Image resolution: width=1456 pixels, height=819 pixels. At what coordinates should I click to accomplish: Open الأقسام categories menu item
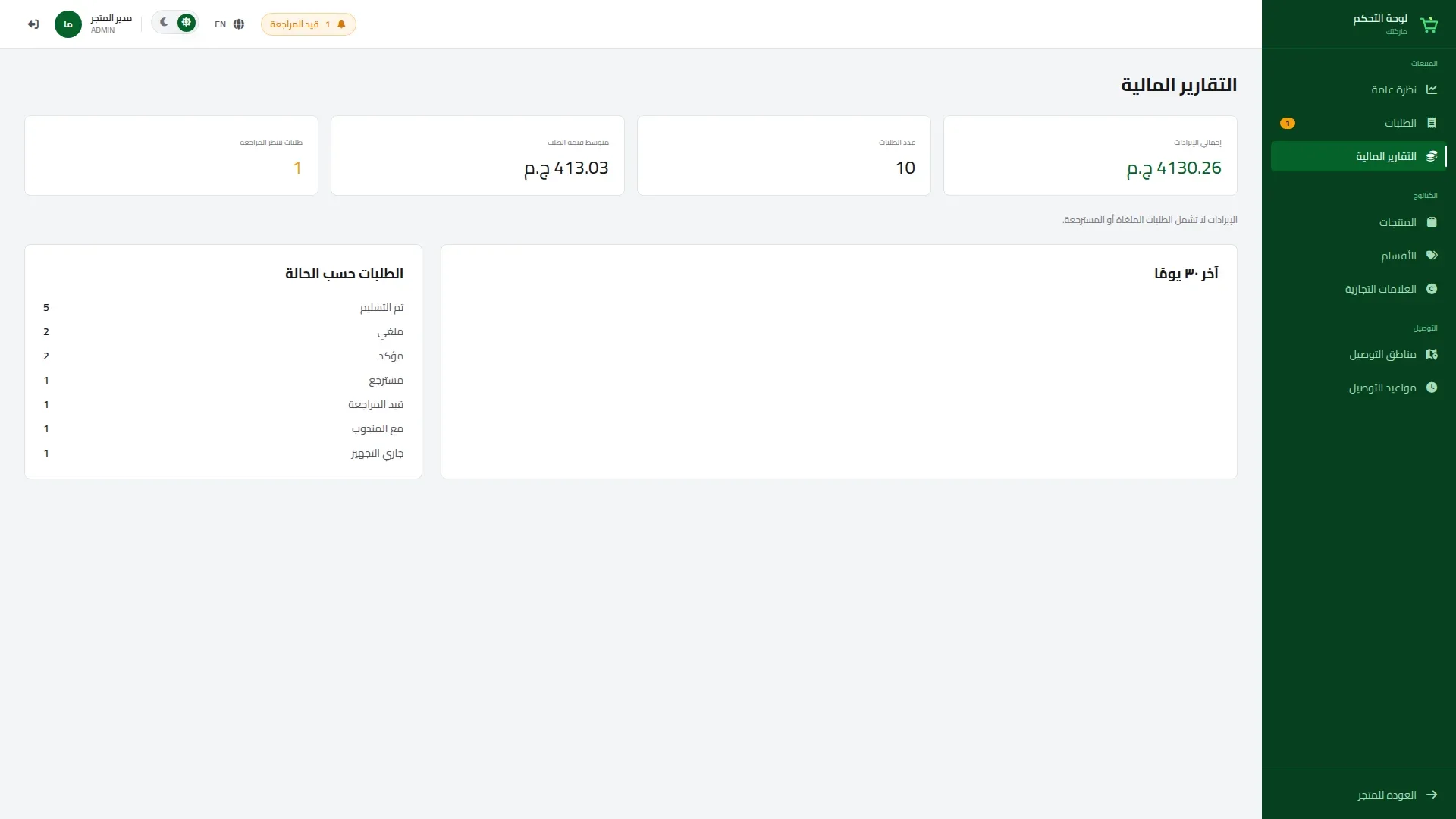1359,256
